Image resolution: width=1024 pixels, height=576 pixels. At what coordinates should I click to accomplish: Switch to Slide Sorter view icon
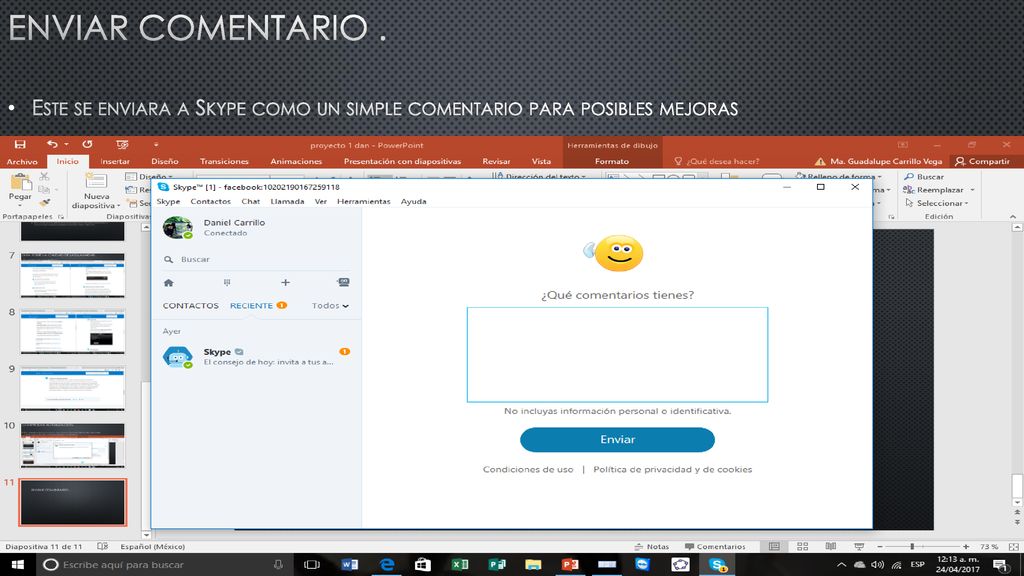coord(803,547)
